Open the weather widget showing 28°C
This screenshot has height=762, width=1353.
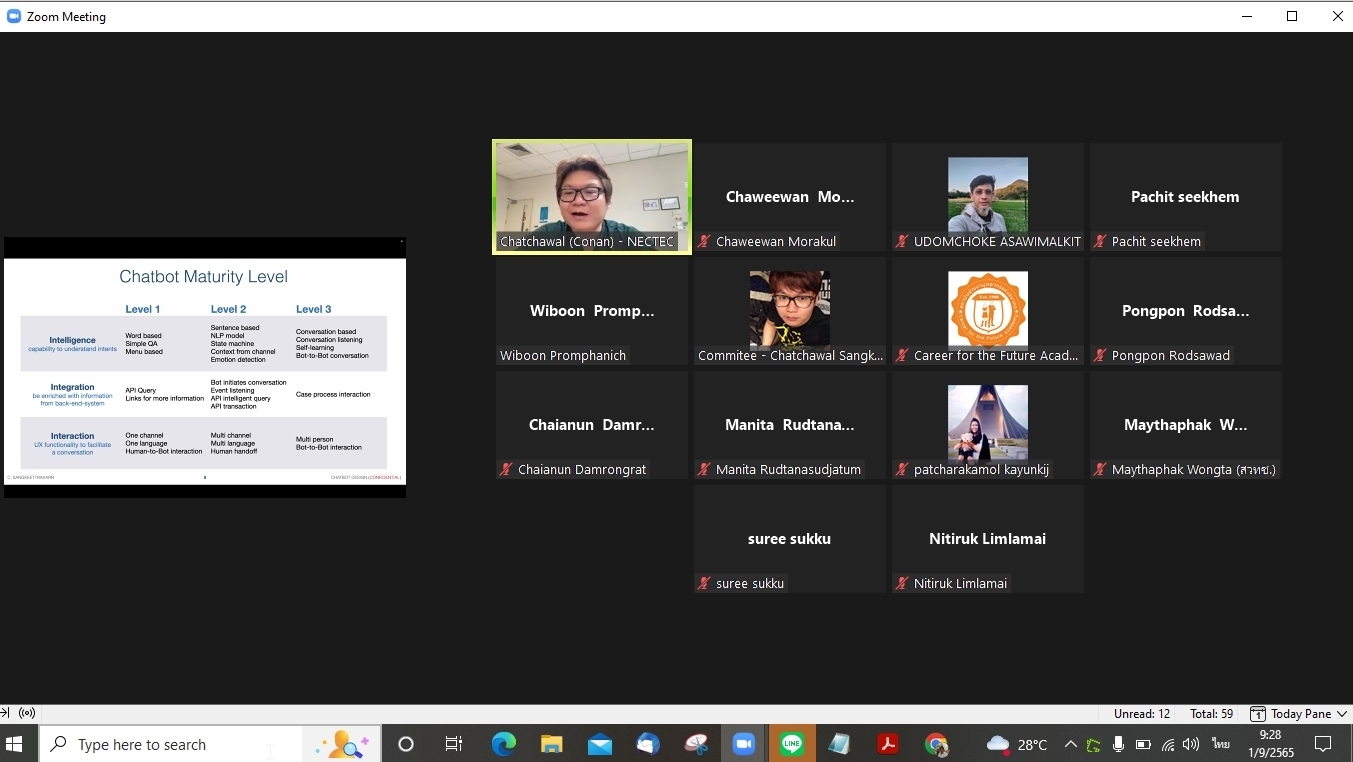tap(1017, 744)
